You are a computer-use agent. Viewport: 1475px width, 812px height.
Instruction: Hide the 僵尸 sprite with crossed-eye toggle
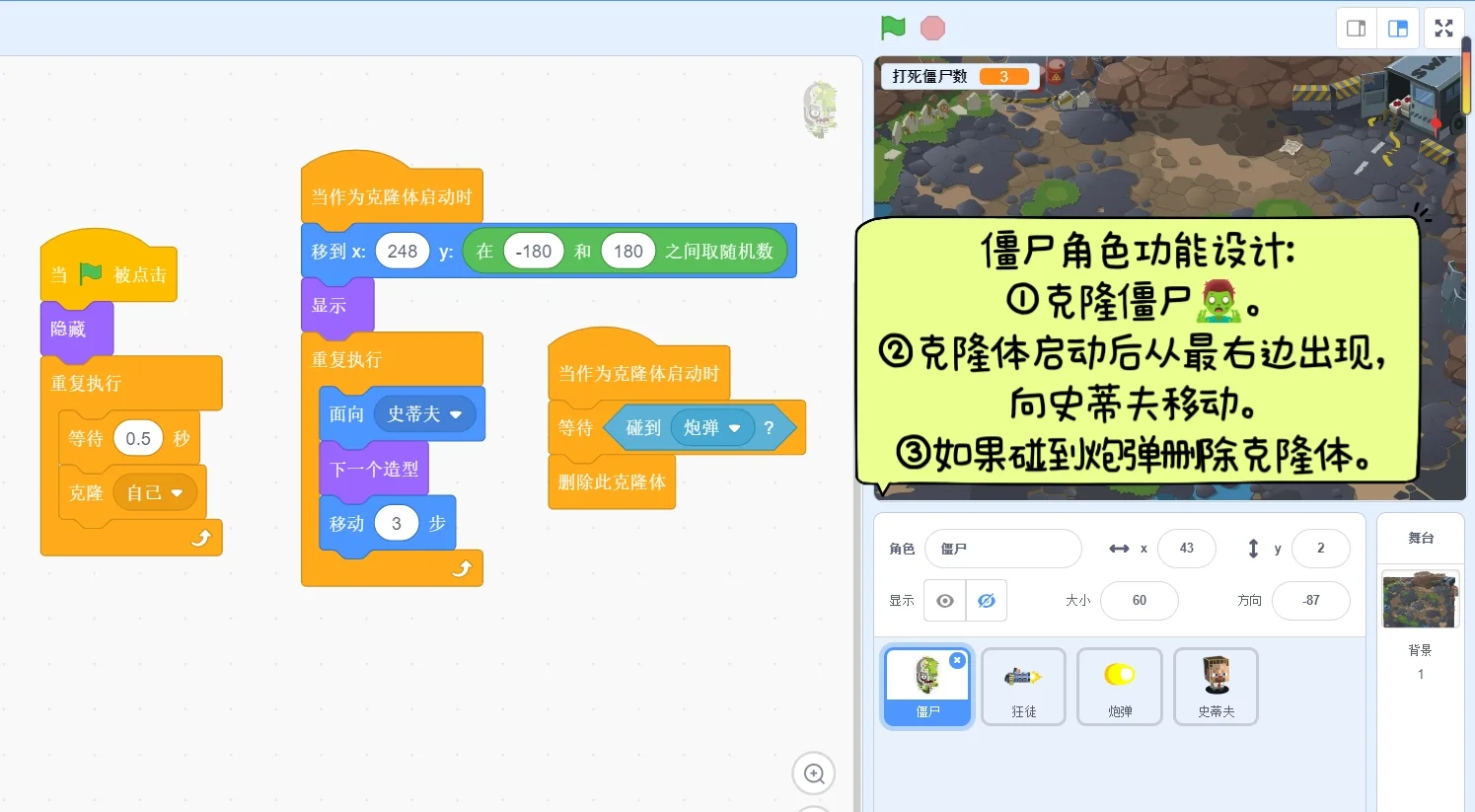coord(986,600)
